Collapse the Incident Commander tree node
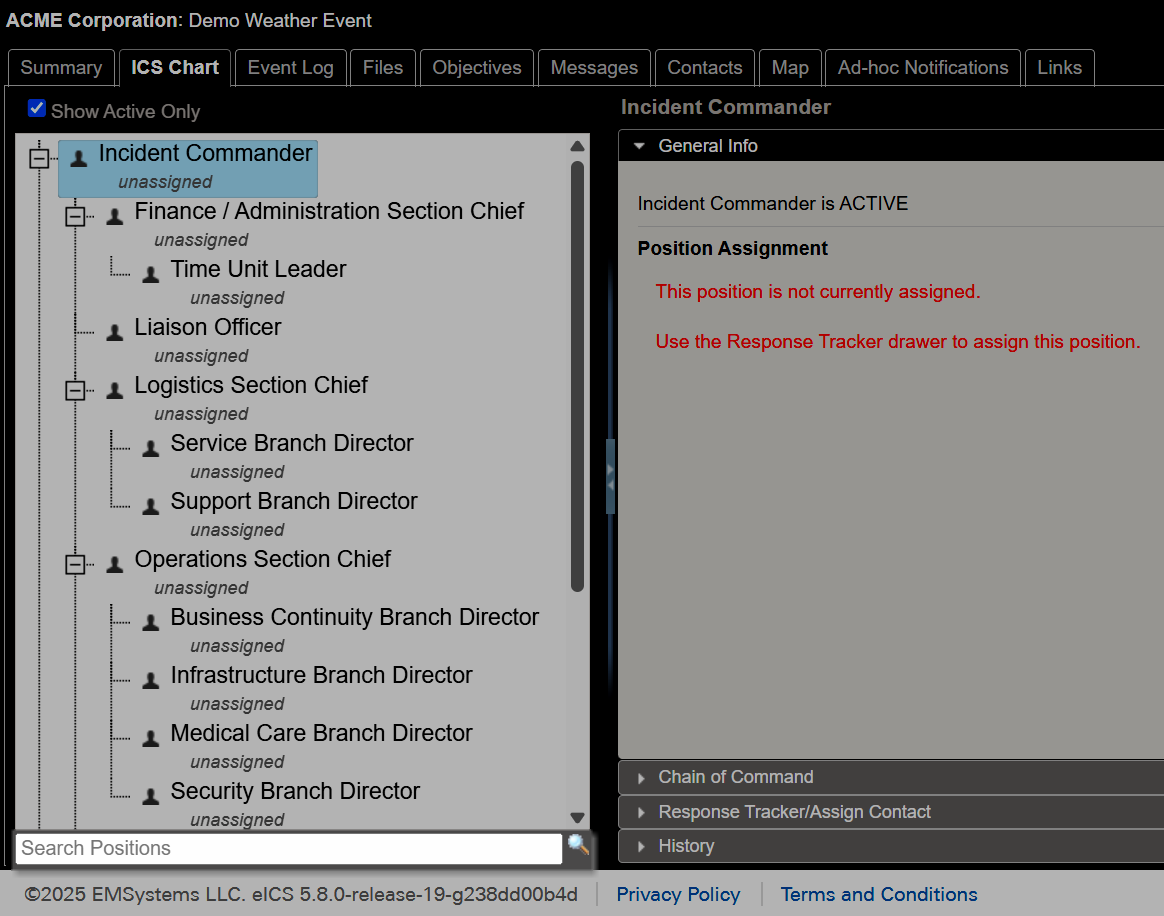Screen dimensions: 1164x916 point(39,157)
